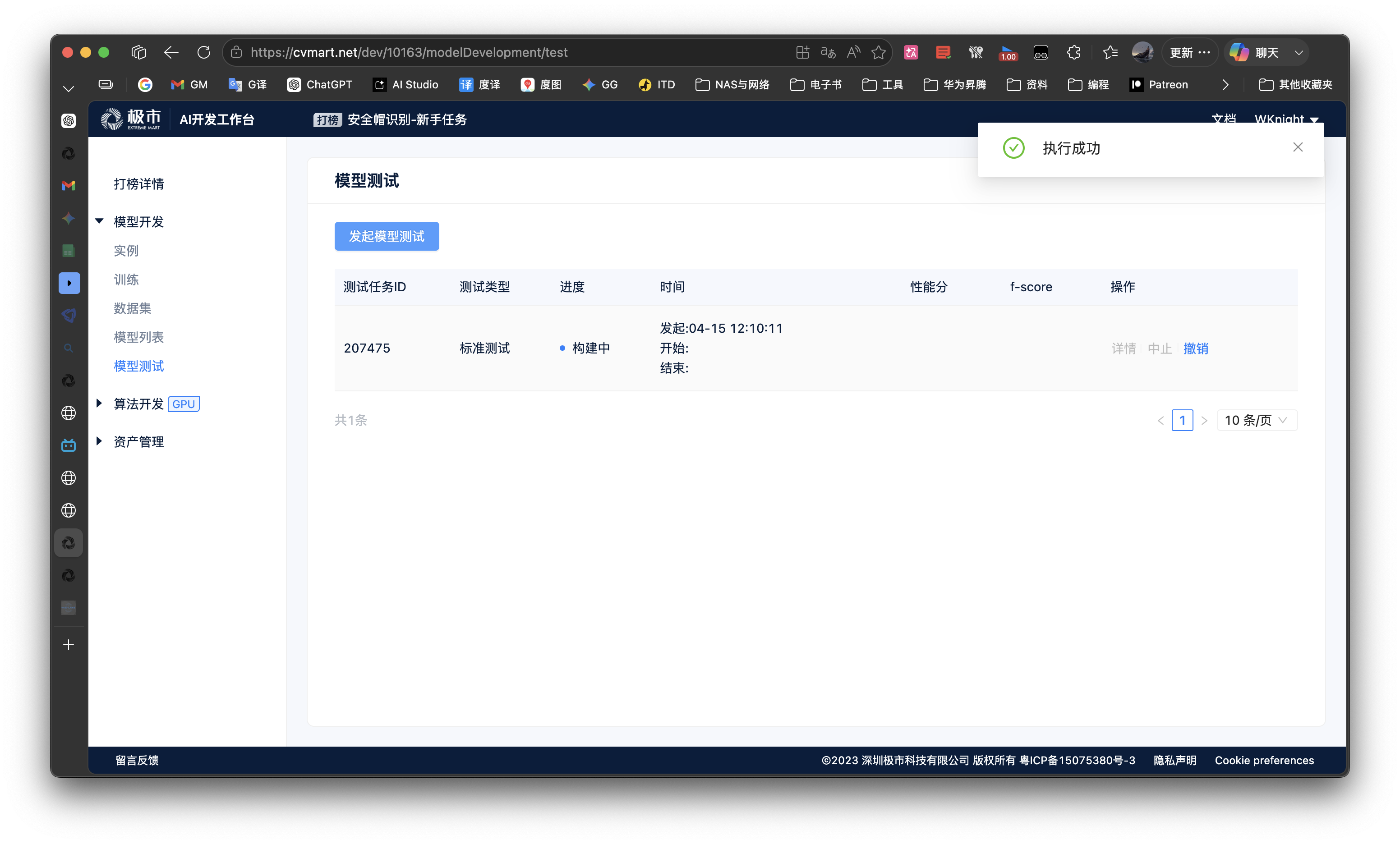Dismiss the 执行成功 notification

pyautogui.click(x=1298, y=148)
